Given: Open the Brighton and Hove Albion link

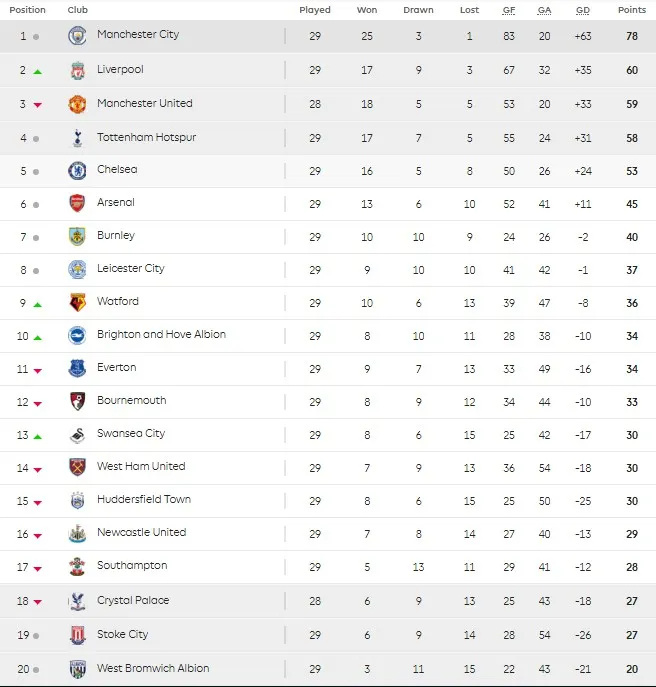Looking at the screenshot, I should point(161,334).
